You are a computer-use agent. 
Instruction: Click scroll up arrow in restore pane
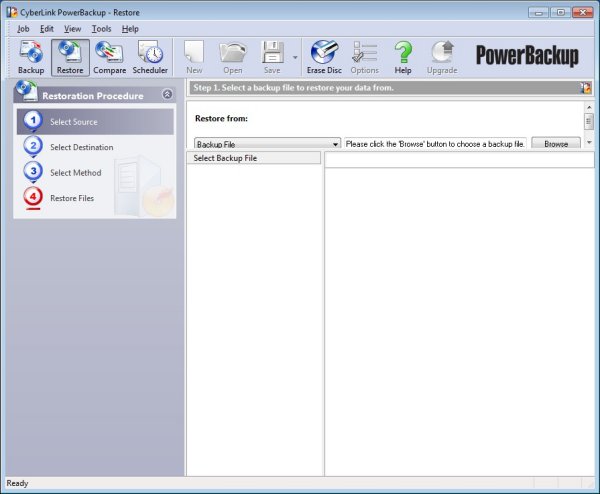[x=589, y=107]
